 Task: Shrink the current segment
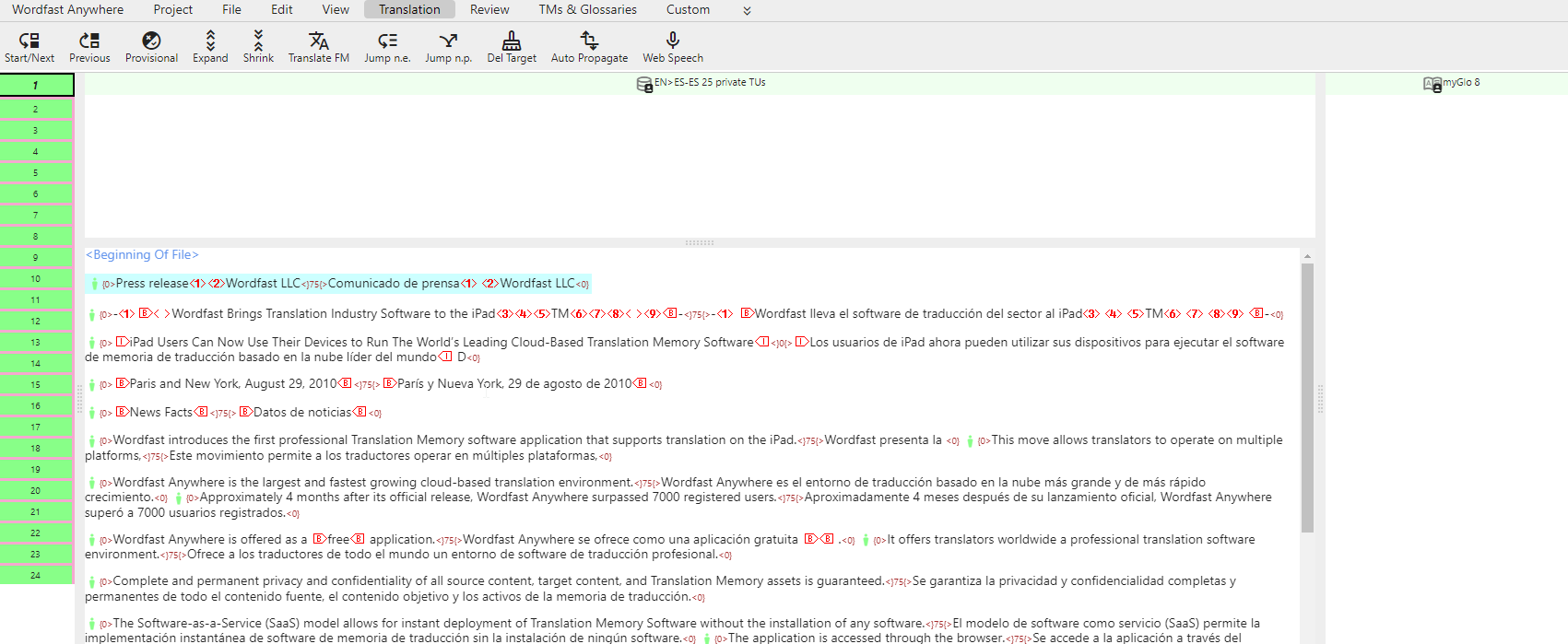click(258, 40)
